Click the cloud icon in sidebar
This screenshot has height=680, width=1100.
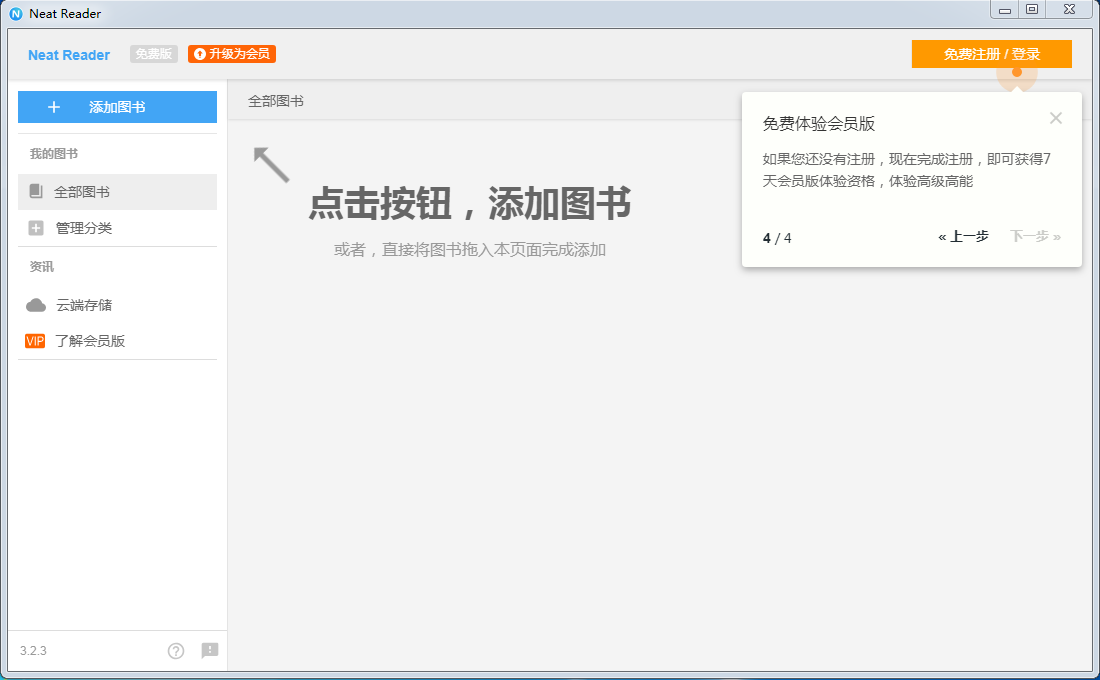pos(36,305)
